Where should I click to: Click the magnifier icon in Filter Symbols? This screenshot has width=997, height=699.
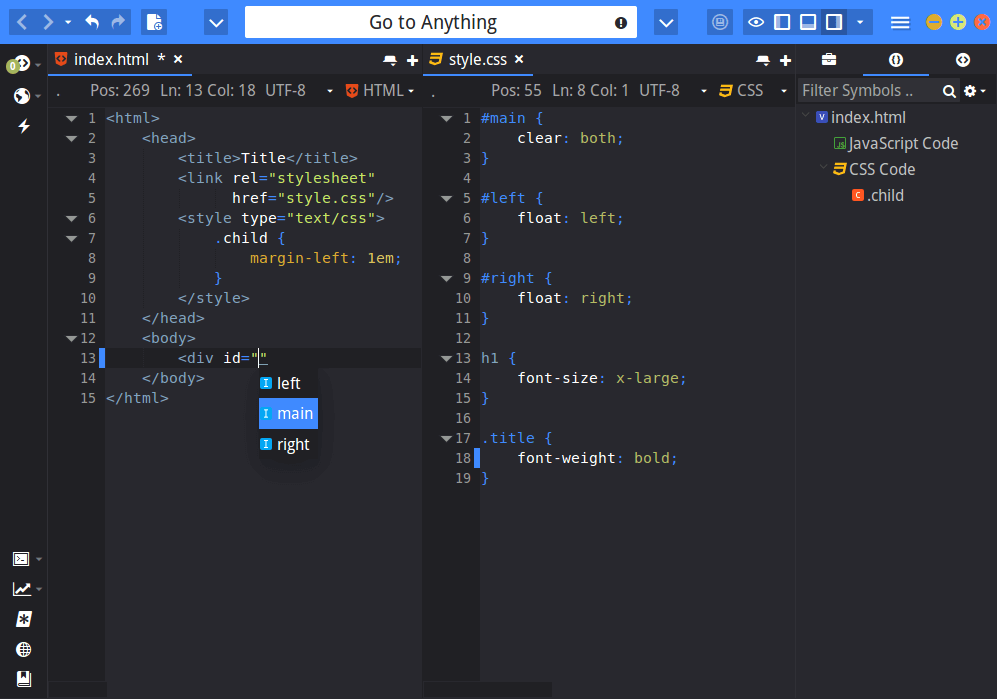coord(949,92)
